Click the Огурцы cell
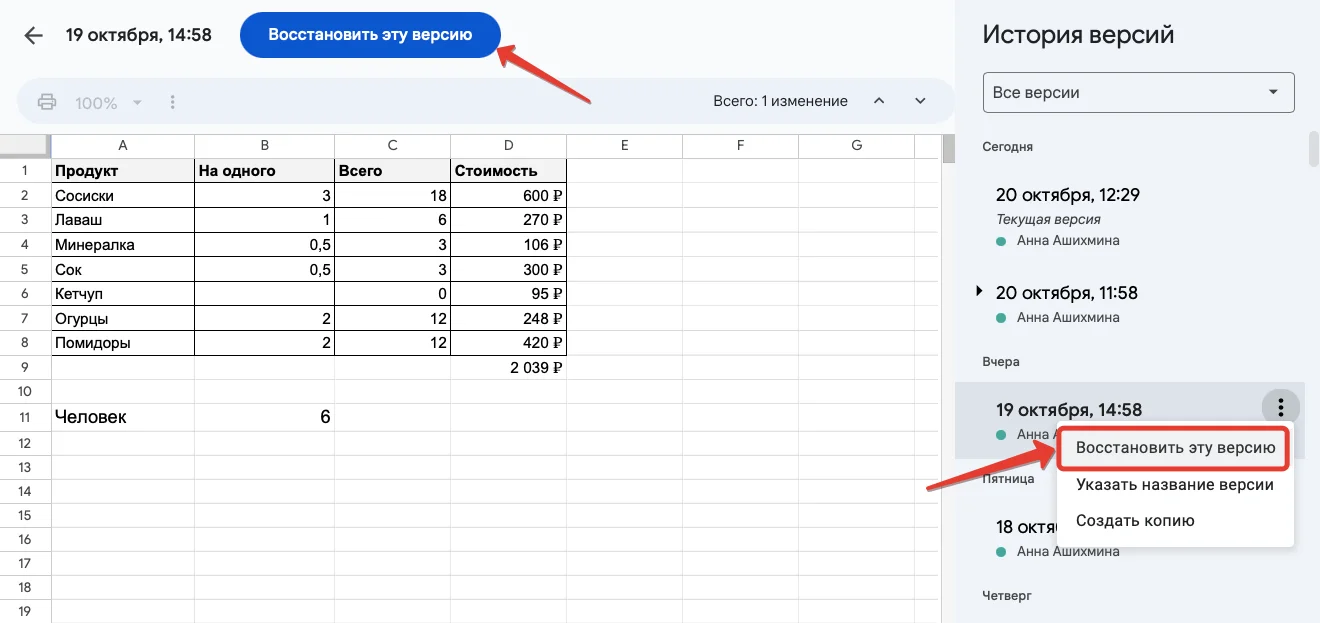This screenshot has height=623, width=1320. (x=123, y=318)
